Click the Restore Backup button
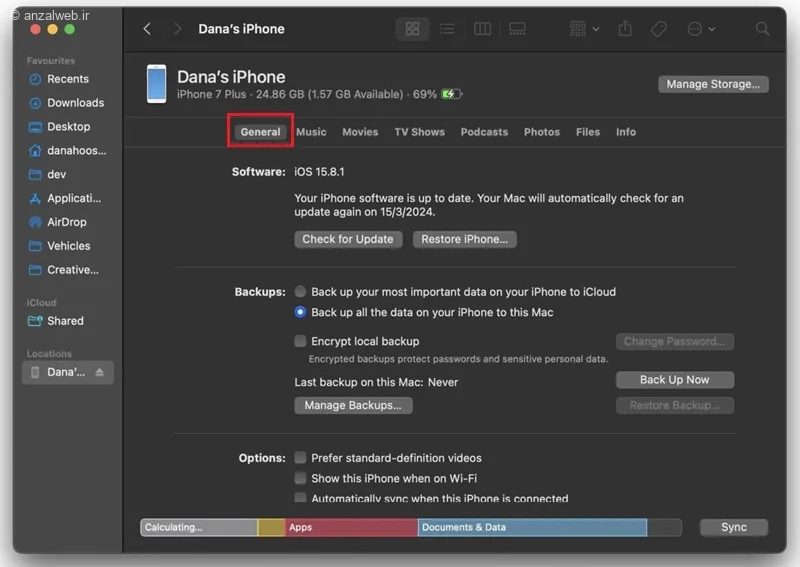This screenshot has width=800, height=567. click(x=674, y=405)
